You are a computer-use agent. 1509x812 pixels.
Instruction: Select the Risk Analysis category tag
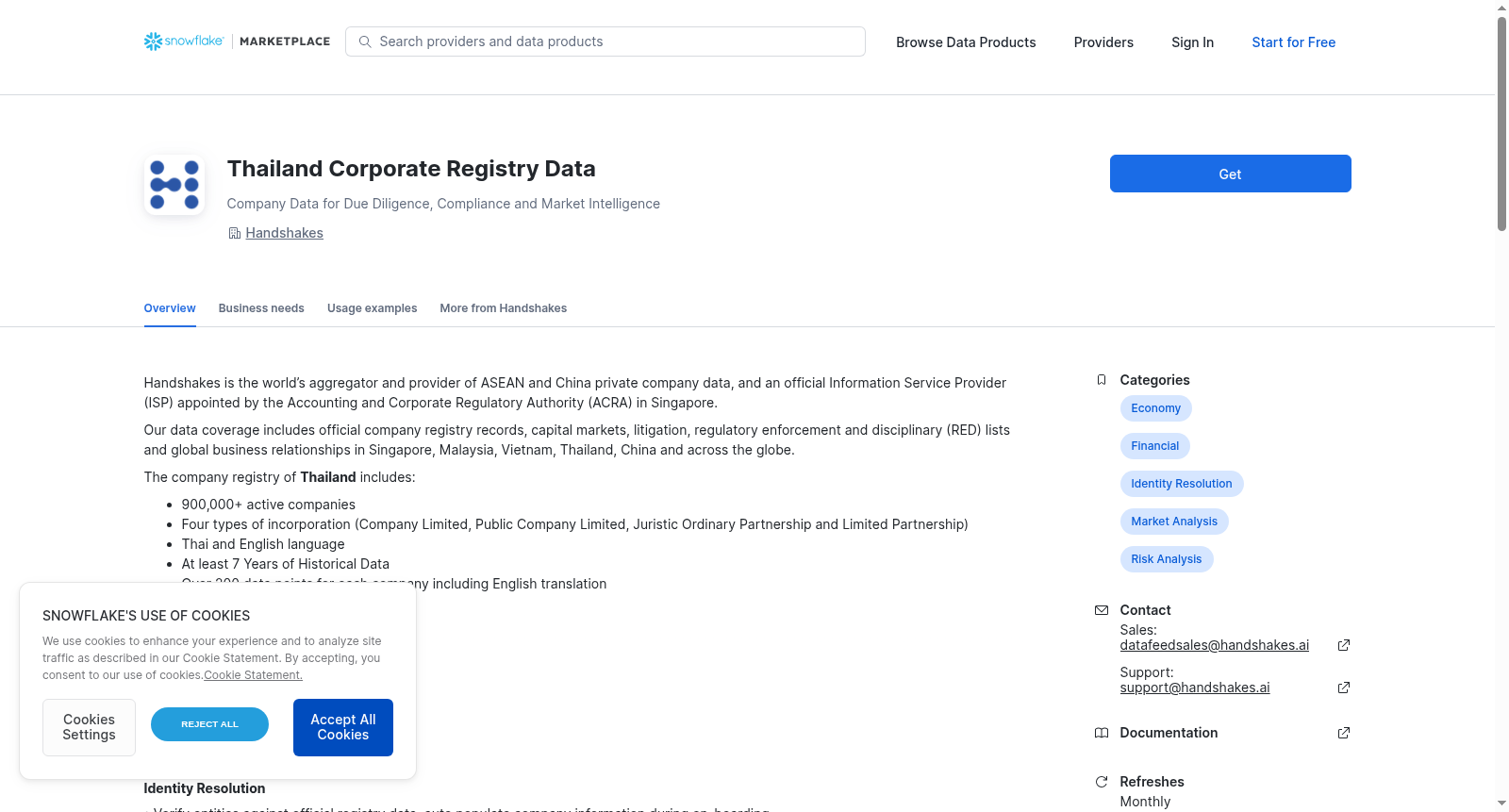tap(1166, 559)
